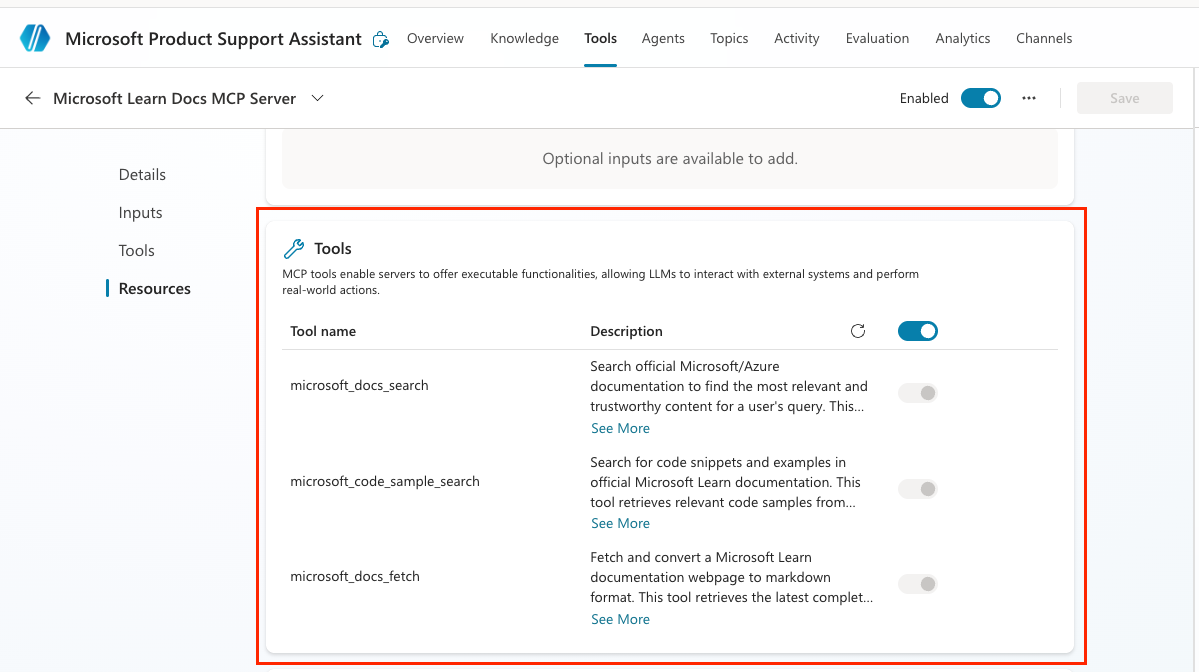
Task: Switch to the Knowledge tab
Action: (525, 38)
